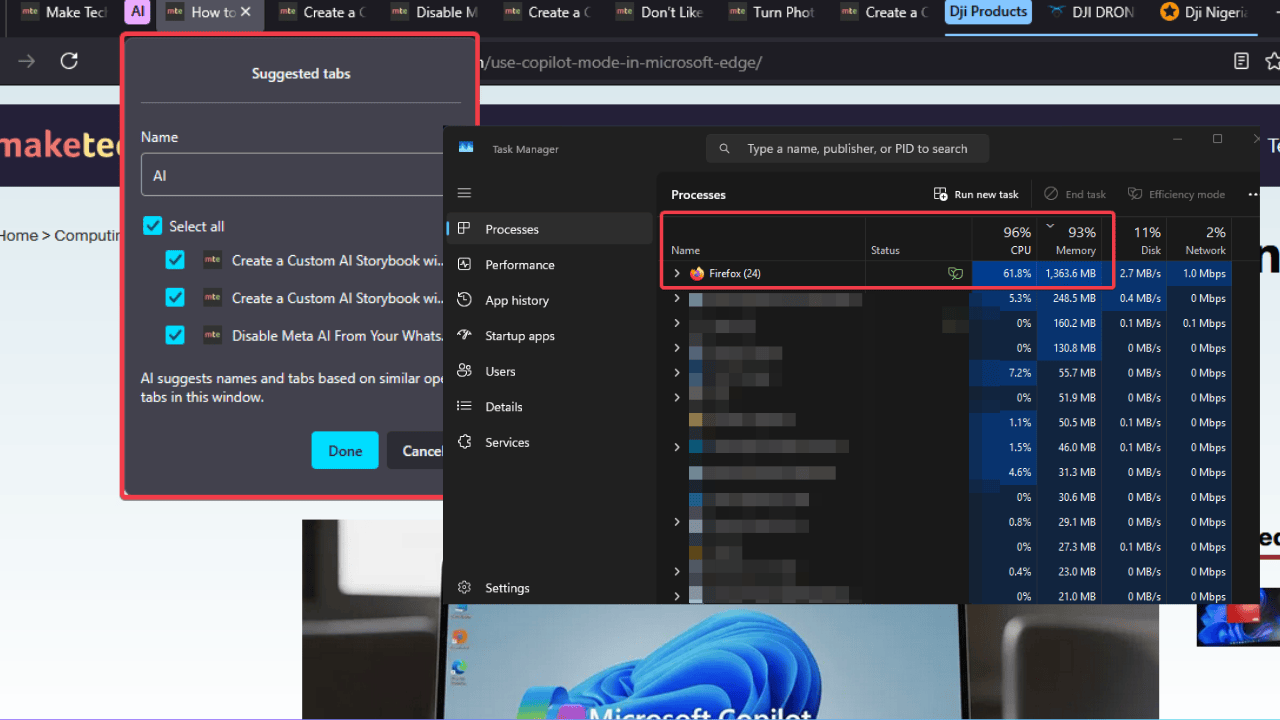Open the Task Manager hamburger menu
This screenshot has width=1280, height=720.
pyautogui.click(x=464, y=193)
